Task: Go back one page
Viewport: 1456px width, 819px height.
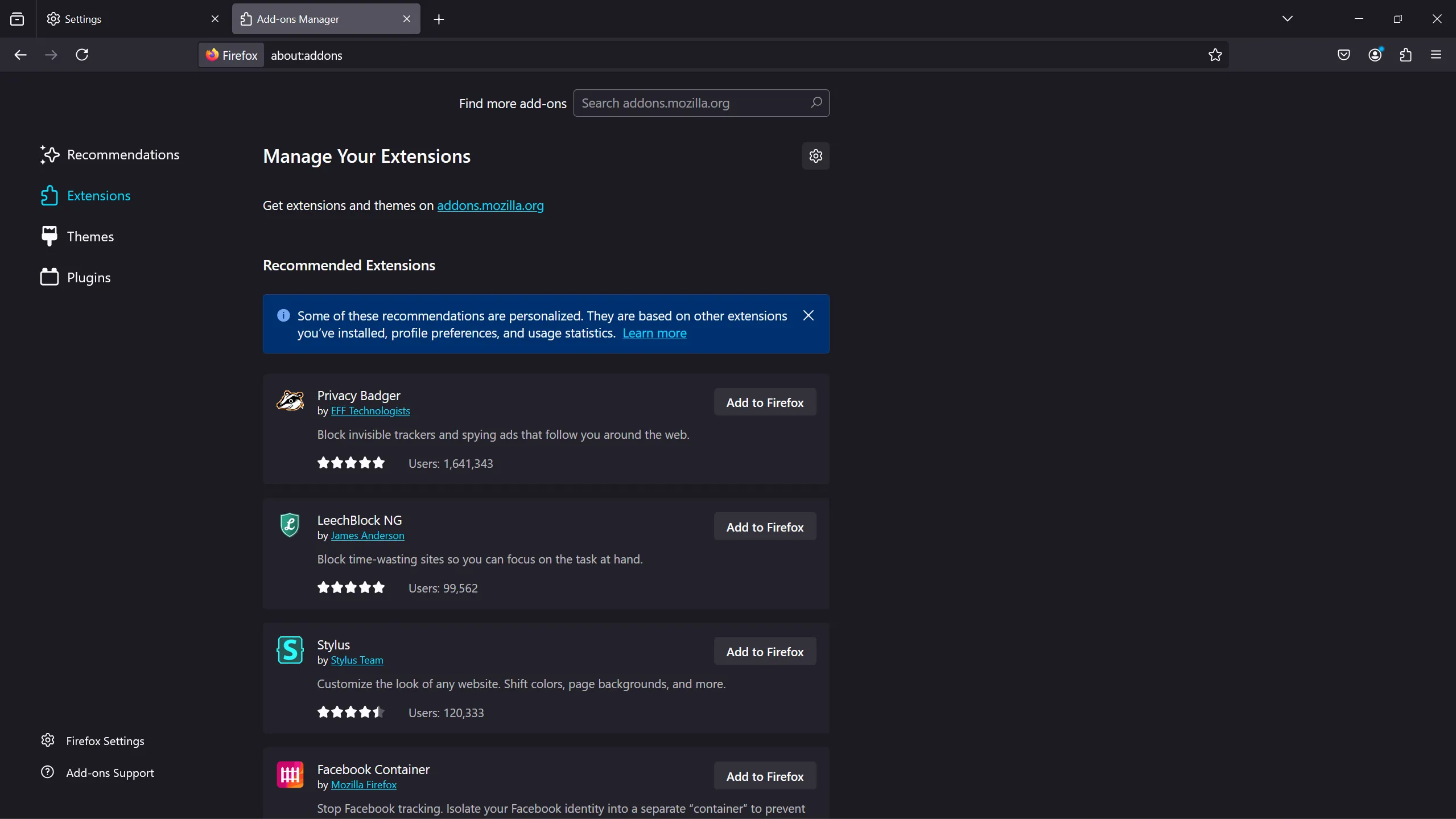Action: click(x=20, y=55)
